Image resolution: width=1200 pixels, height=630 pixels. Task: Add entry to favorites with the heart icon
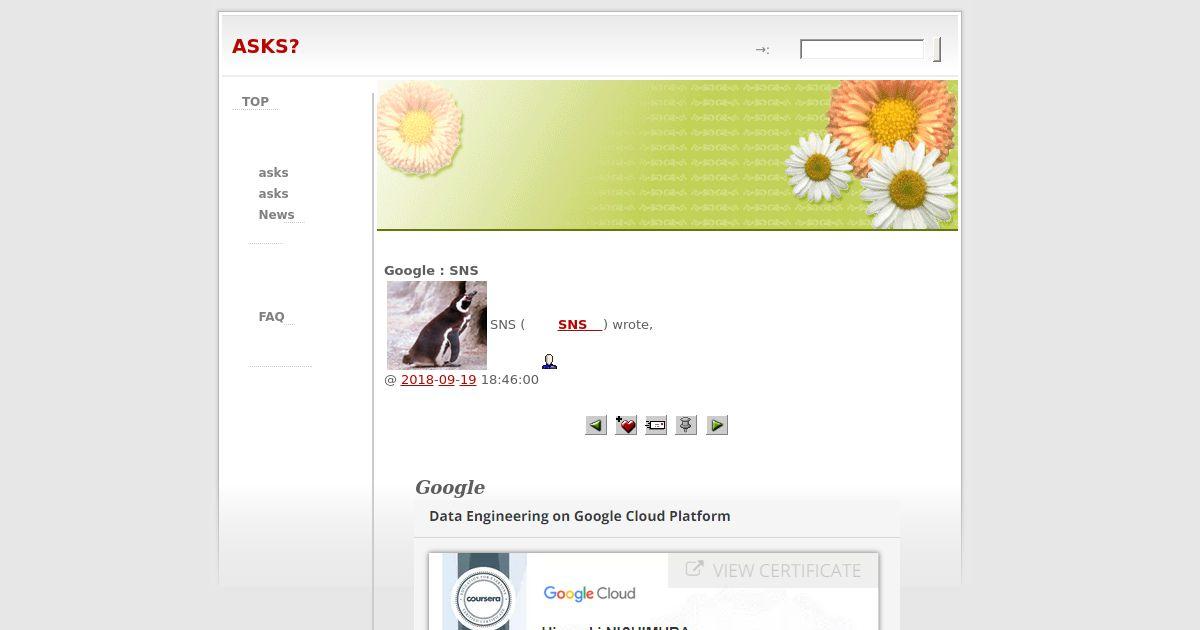click(626, 425)
